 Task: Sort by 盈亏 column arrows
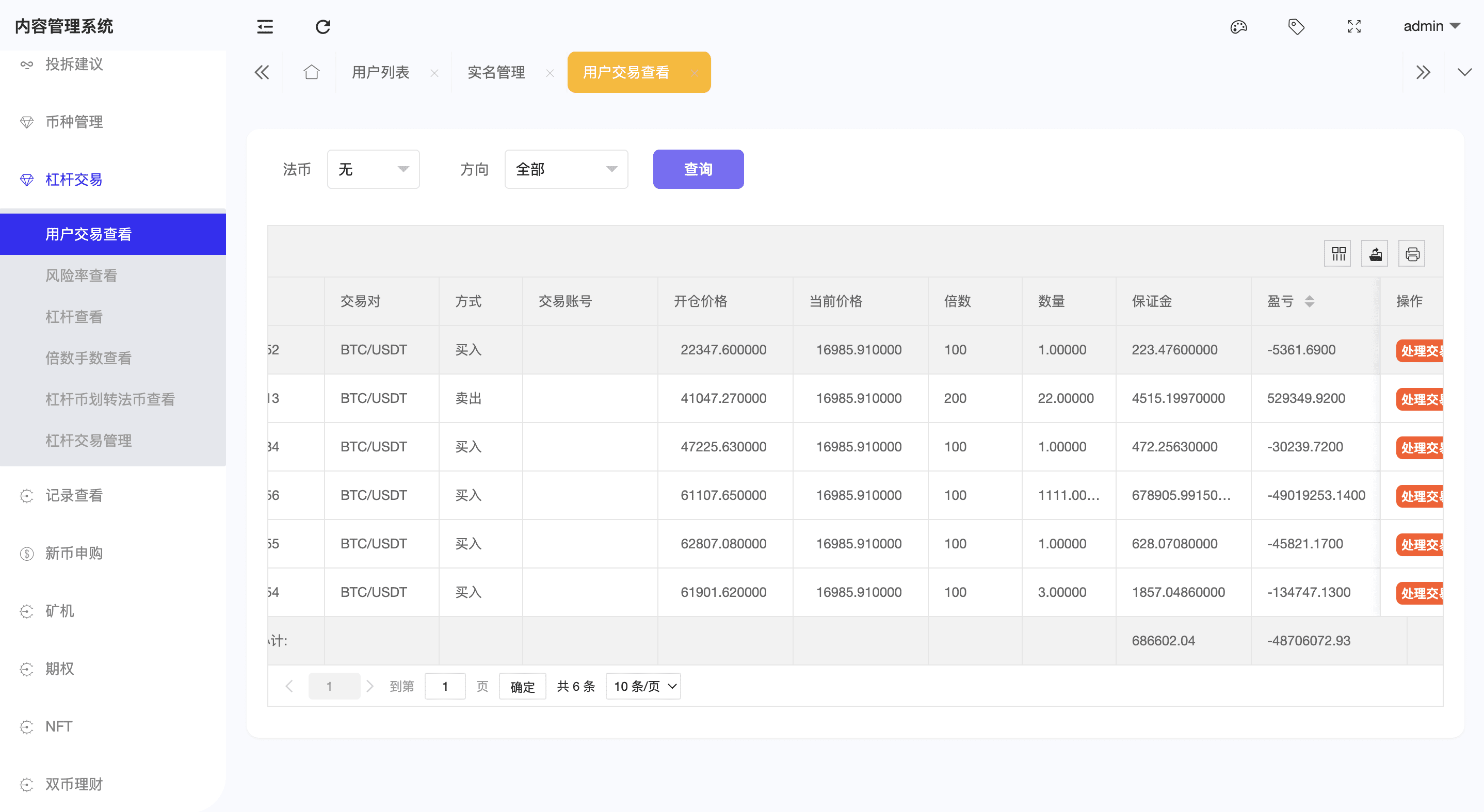click(x=1309, y=301)
